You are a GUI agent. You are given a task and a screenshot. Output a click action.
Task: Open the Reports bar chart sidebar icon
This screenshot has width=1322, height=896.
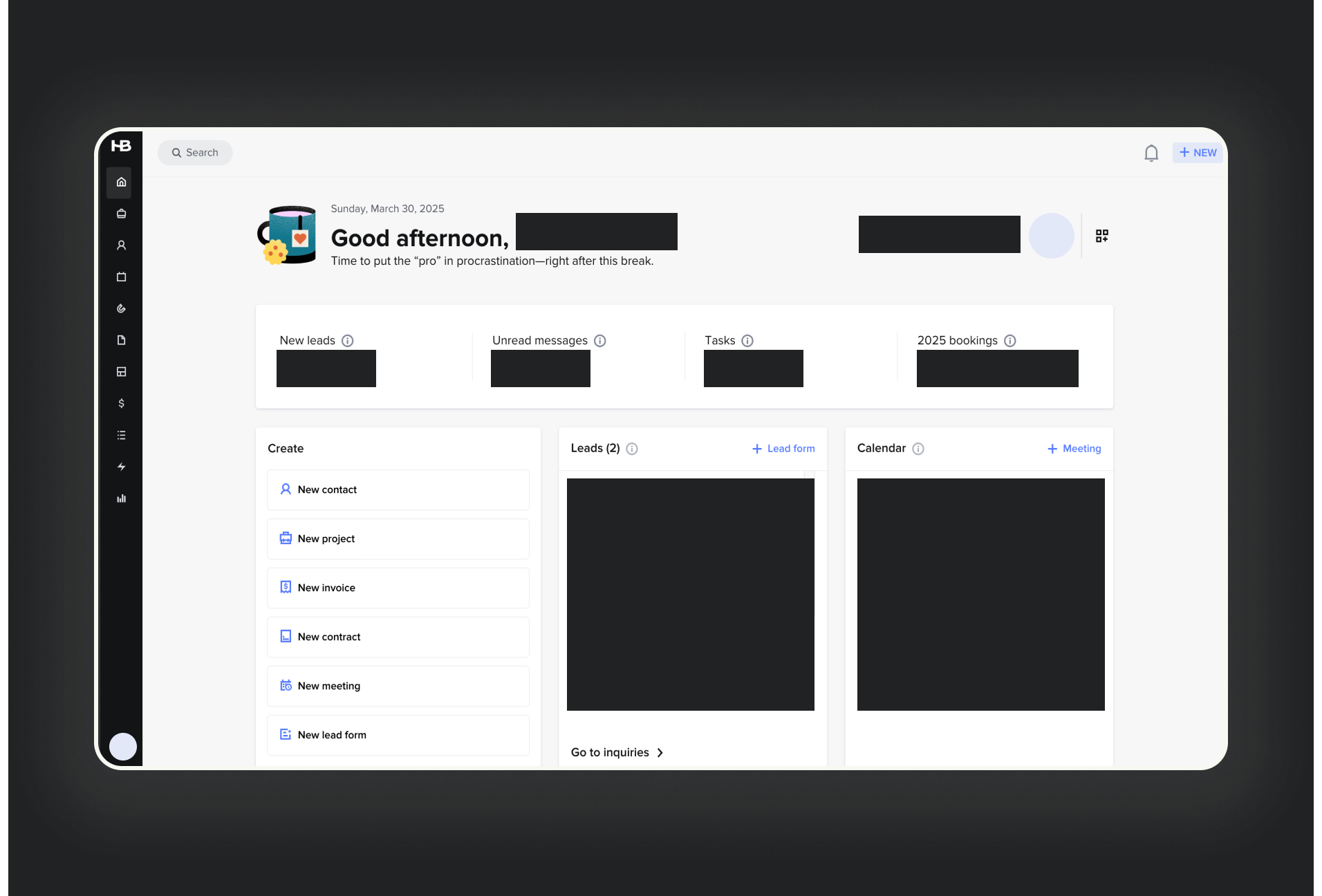point(121,498)
